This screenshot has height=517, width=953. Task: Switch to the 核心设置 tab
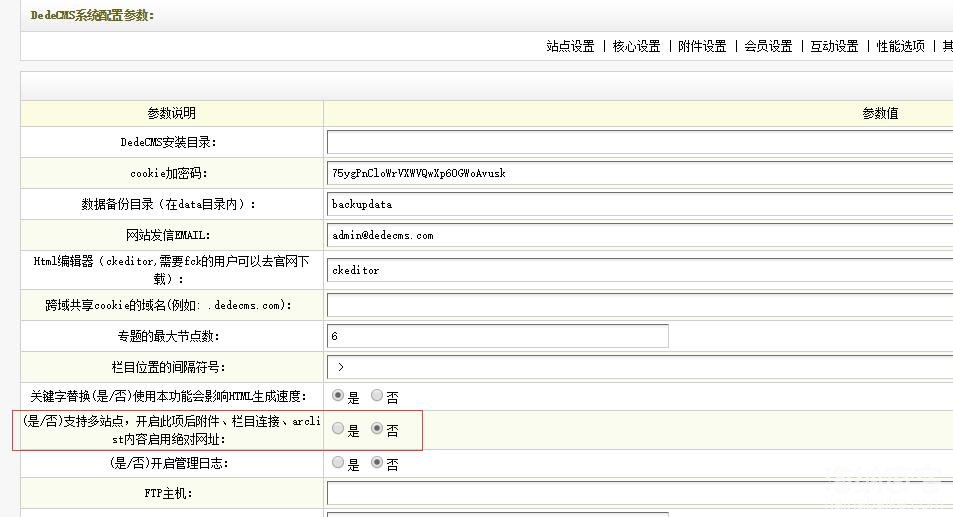[x=636, y=46]
